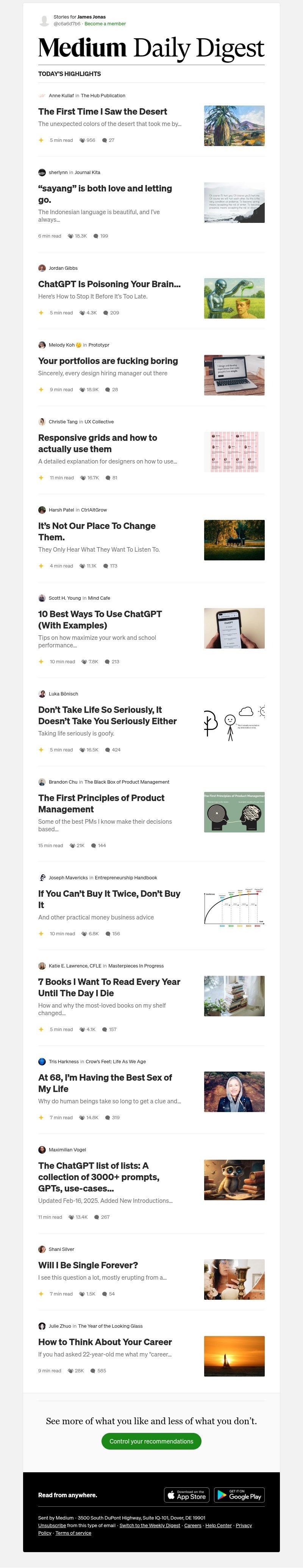Click the Unsubscribe link in footer
Viewport: 303px width, 1568px height.
52,1525
